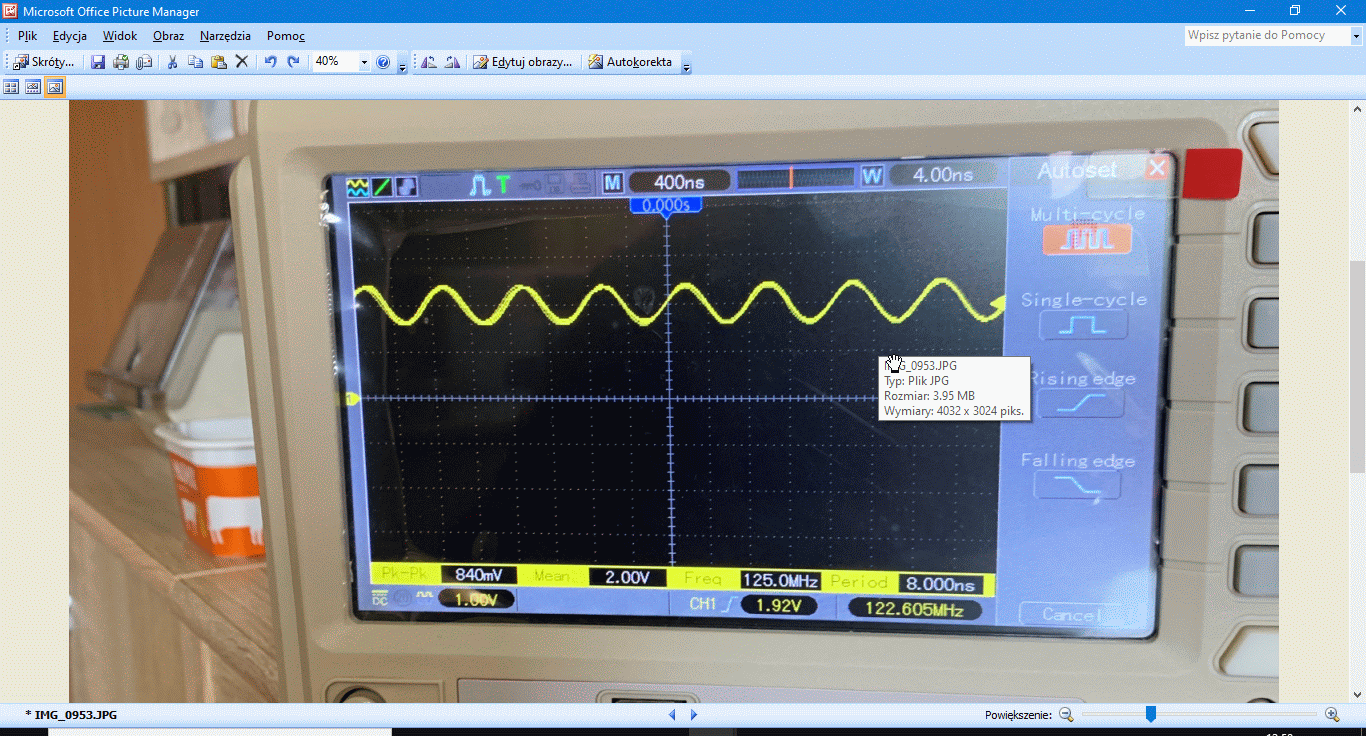Switch to Filmstrip view mode
Image resolution: width=1366 pixels, height=736 pixels.
point(33,87)
